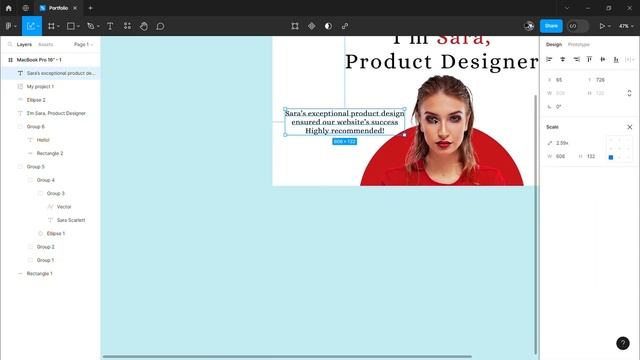Open the tab list chevron in title bar
Image resolution: width=640 pixels, height=360 pixels.
click(567, 8)
